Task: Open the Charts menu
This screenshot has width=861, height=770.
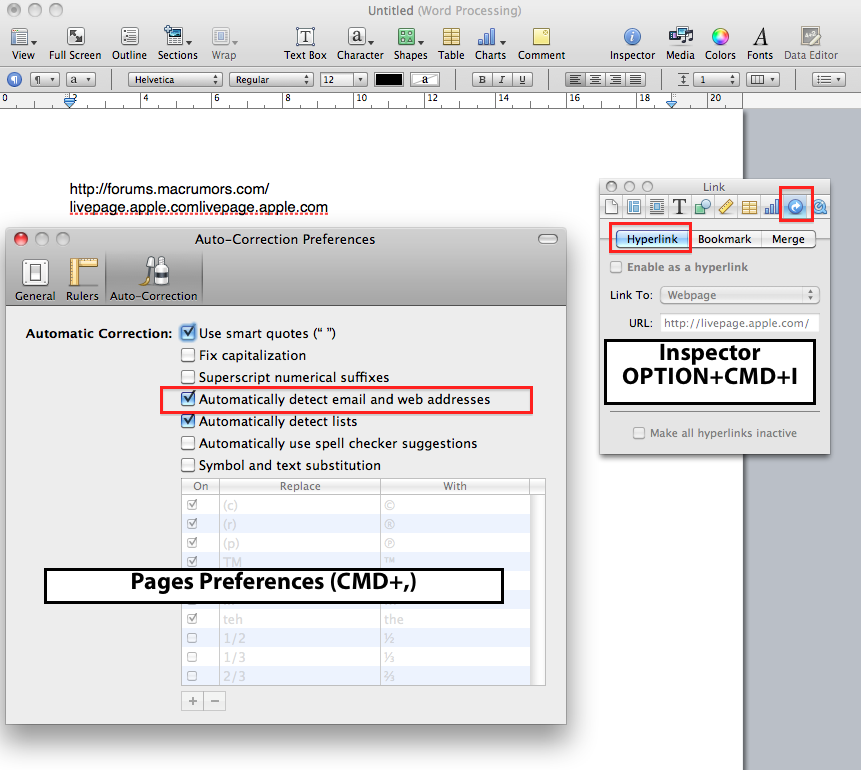Action: click(490, 43)
